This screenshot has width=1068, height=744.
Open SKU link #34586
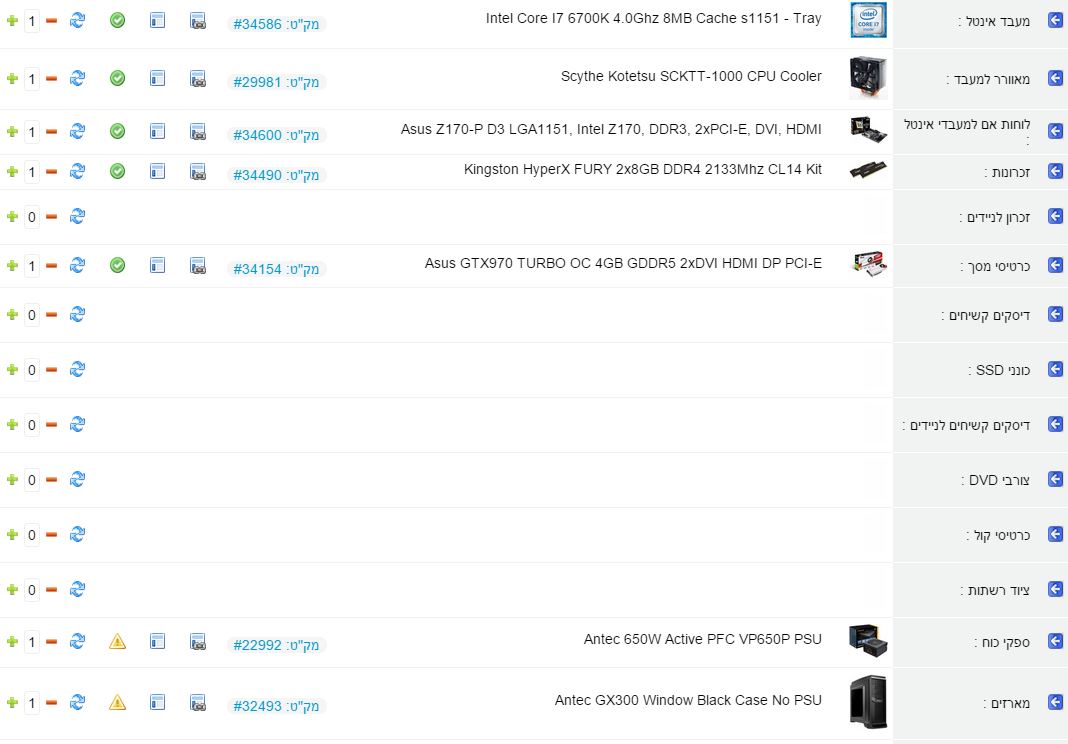coord(276,23)
